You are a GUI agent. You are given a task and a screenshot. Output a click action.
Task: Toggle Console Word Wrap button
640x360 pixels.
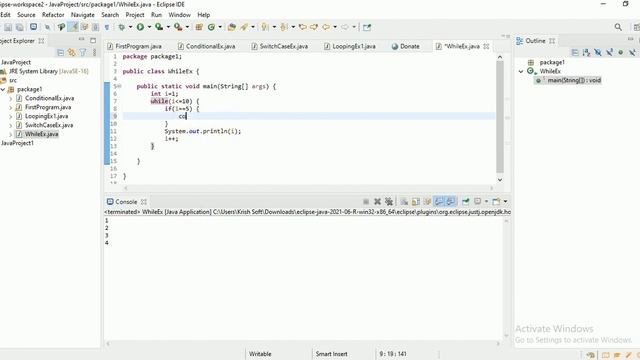[x=427, y=202]
